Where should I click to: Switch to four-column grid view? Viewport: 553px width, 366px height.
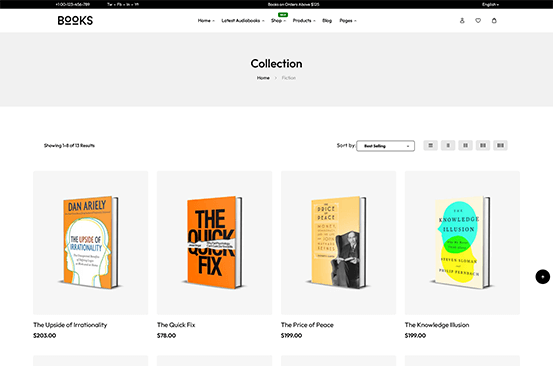500,145
